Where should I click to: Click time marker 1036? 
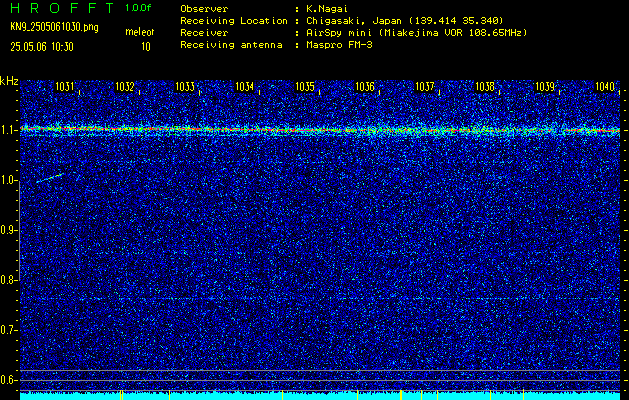click(x=365, y=86)
